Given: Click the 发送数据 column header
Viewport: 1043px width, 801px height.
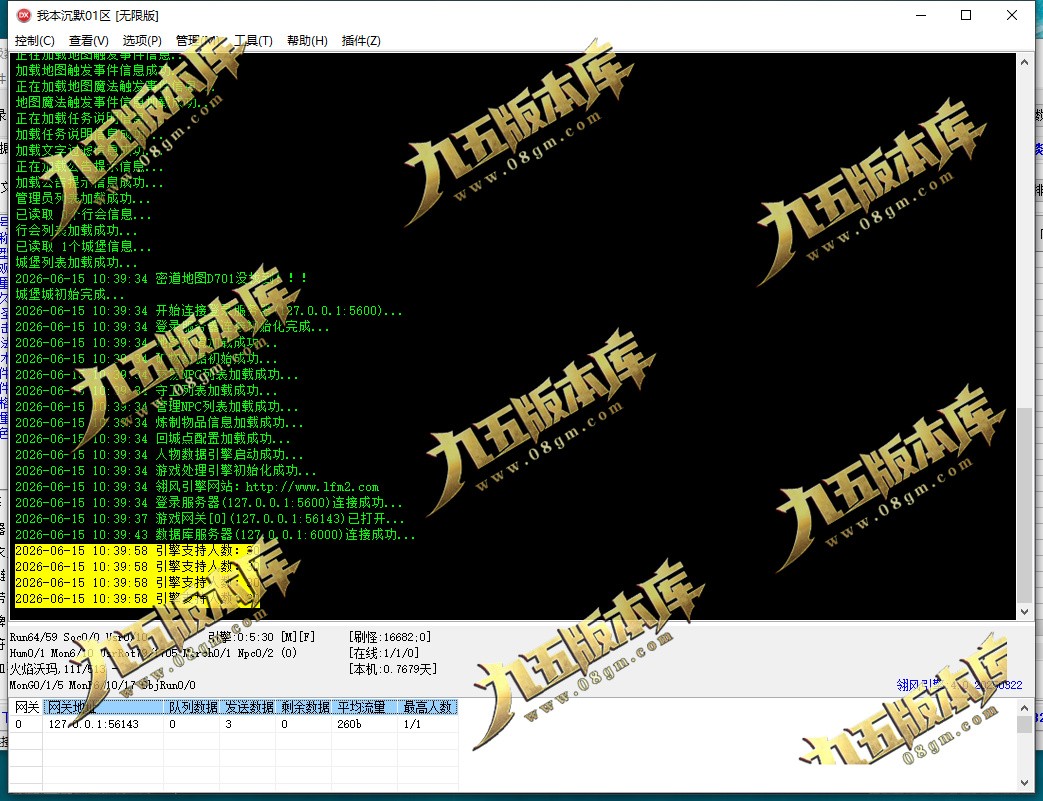Looking at the screenshot, I should coord(248,707).
